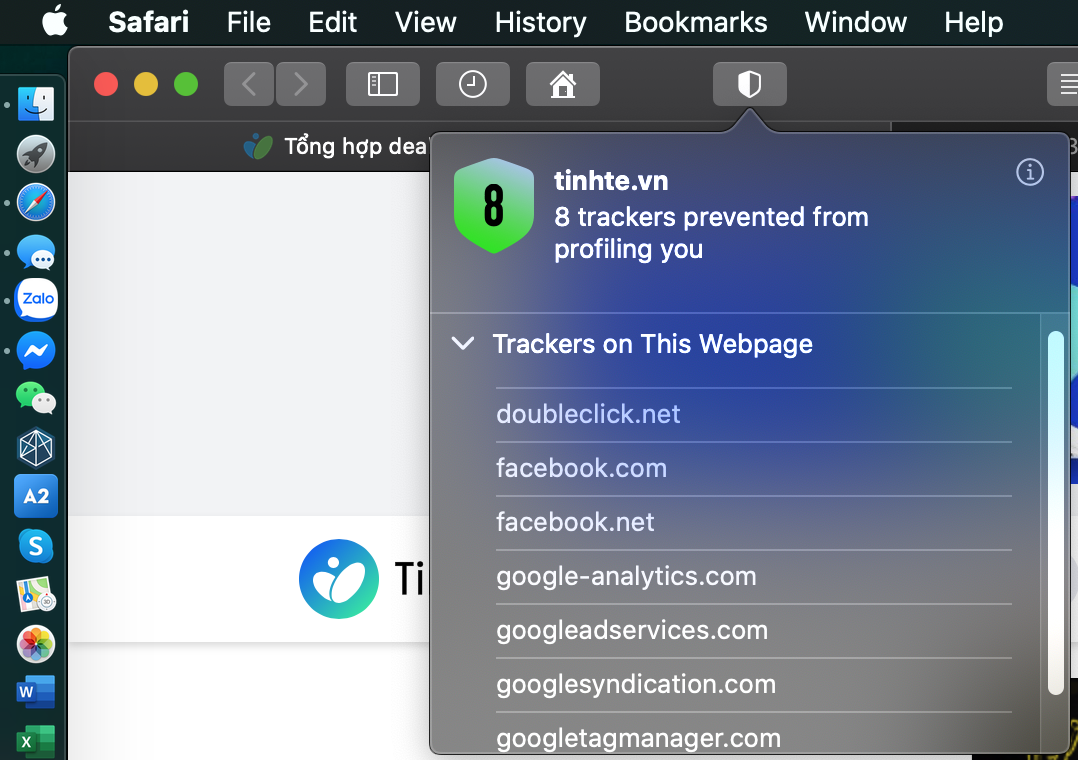
Task: Open the View menu in menu bar
Action: pos(425,23)
